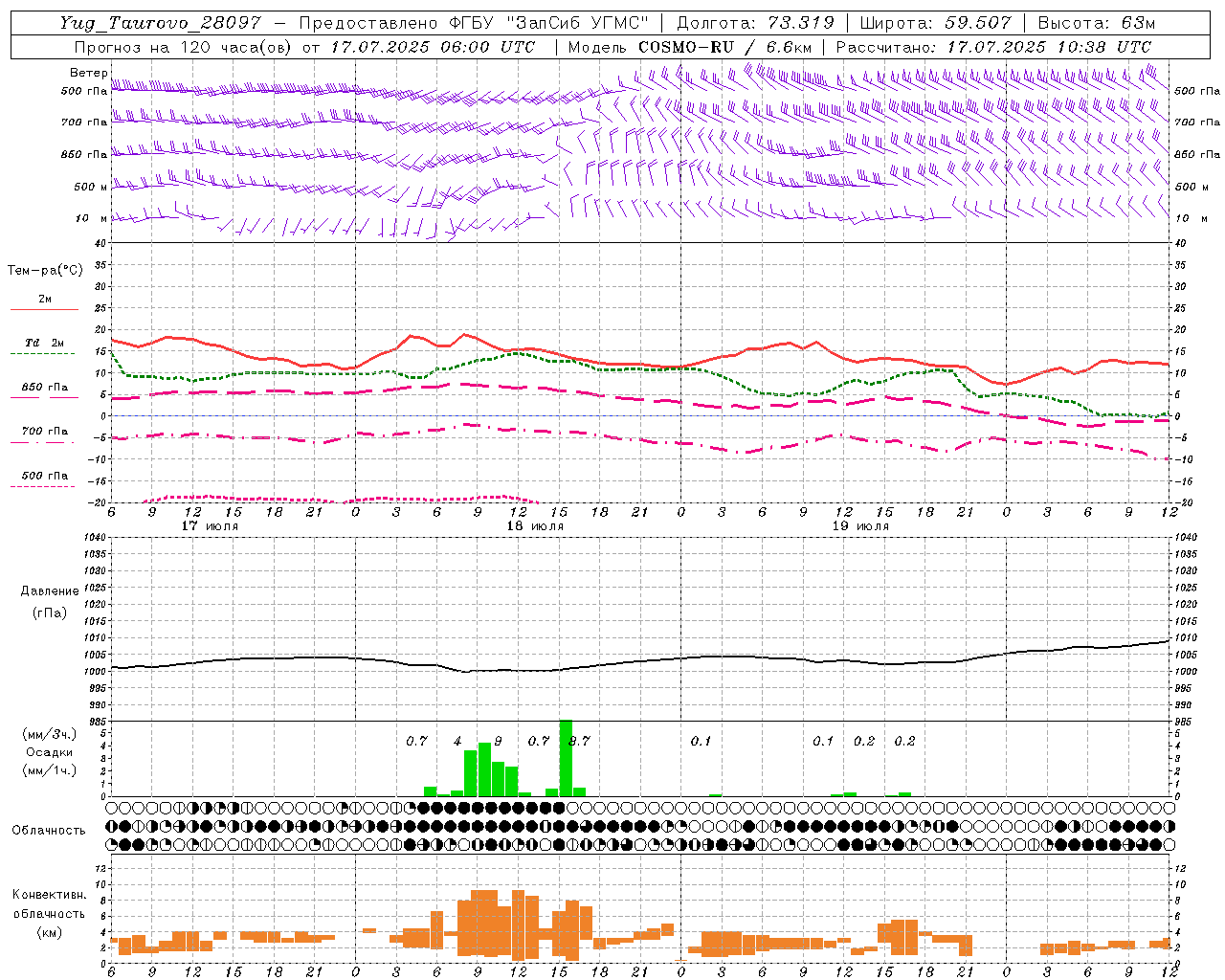The image size is (1225, 980).
Task: Click the tallest green precipitation bar
Action: 566,757
